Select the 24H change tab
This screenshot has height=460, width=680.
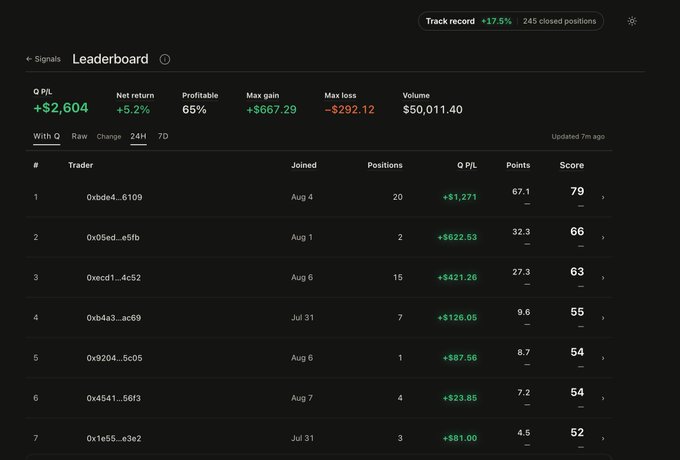point(138,136)
